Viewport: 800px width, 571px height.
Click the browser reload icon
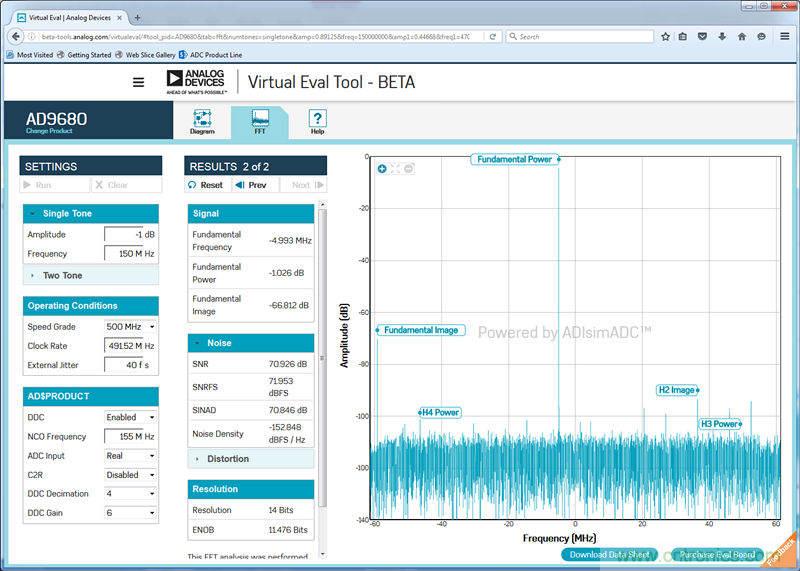point(493,36)
